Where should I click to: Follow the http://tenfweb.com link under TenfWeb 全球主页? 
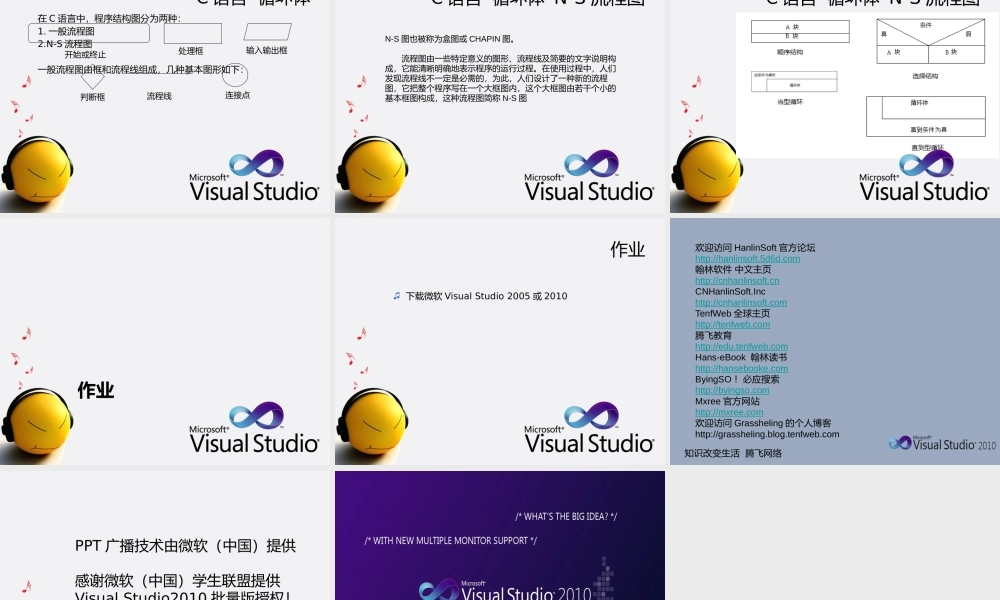coord(732,324)
